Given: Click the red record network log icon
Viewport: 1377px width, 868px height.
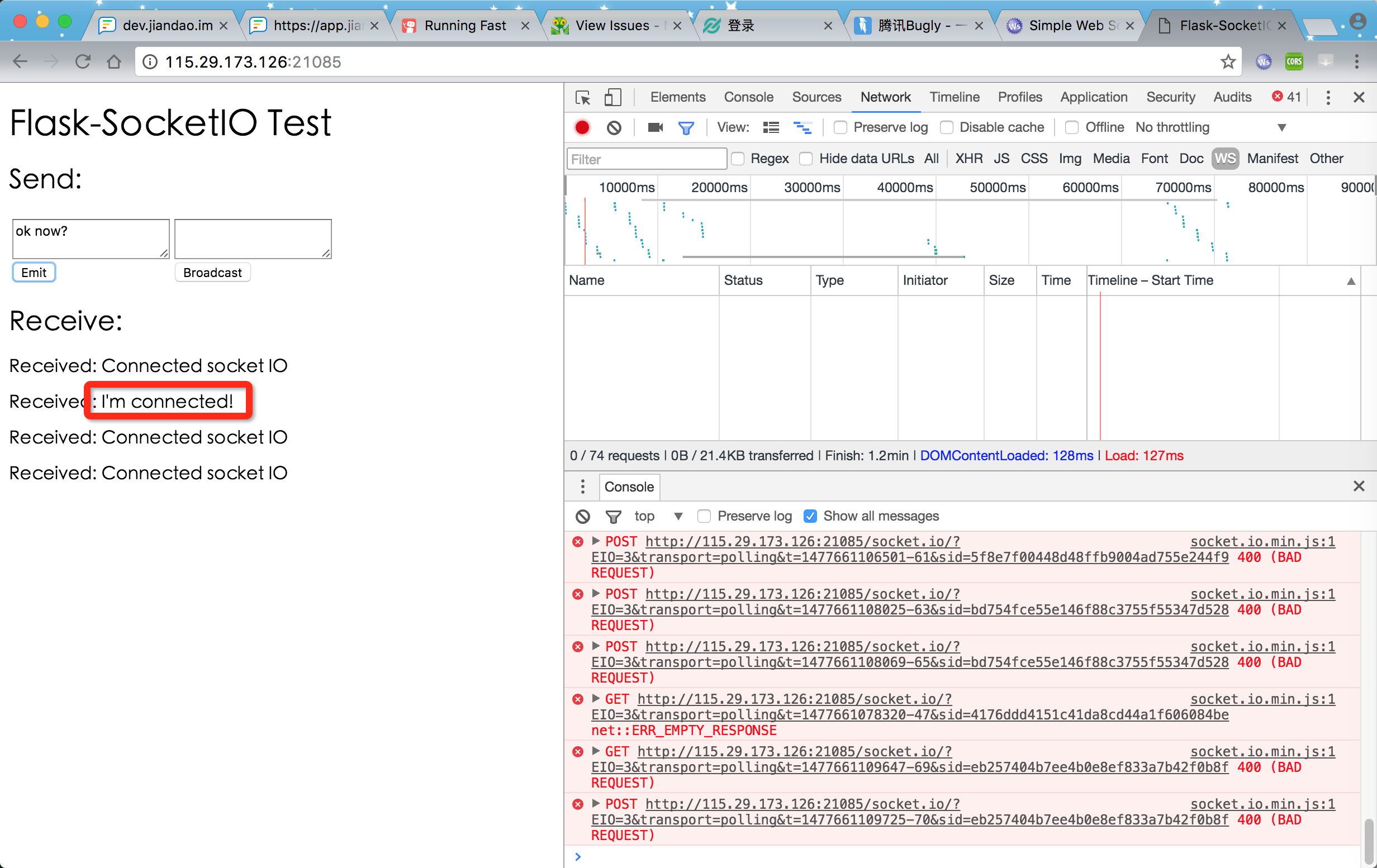Looking at the screenshot, I should [582, 127].
